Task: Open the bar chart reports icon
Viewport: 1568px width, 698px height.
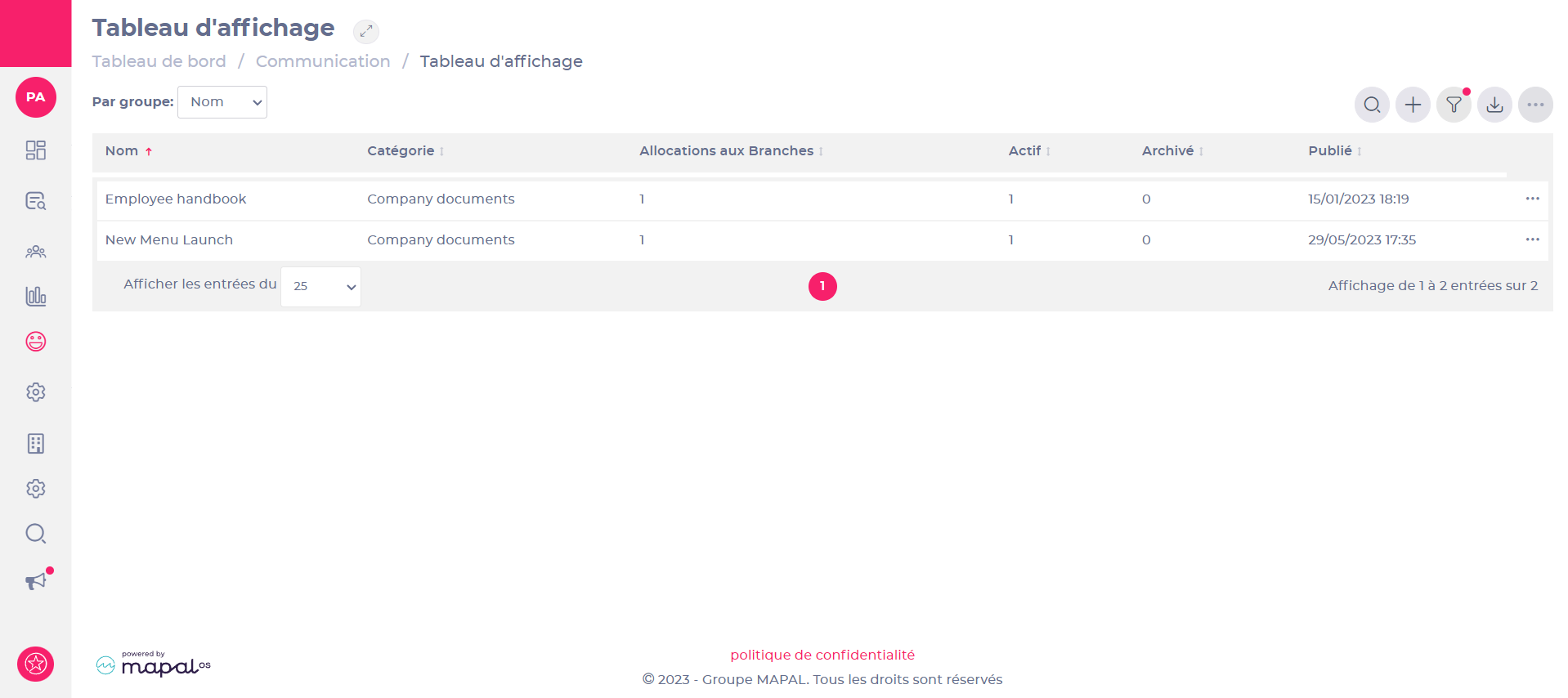Action: [x=36, y=296]
